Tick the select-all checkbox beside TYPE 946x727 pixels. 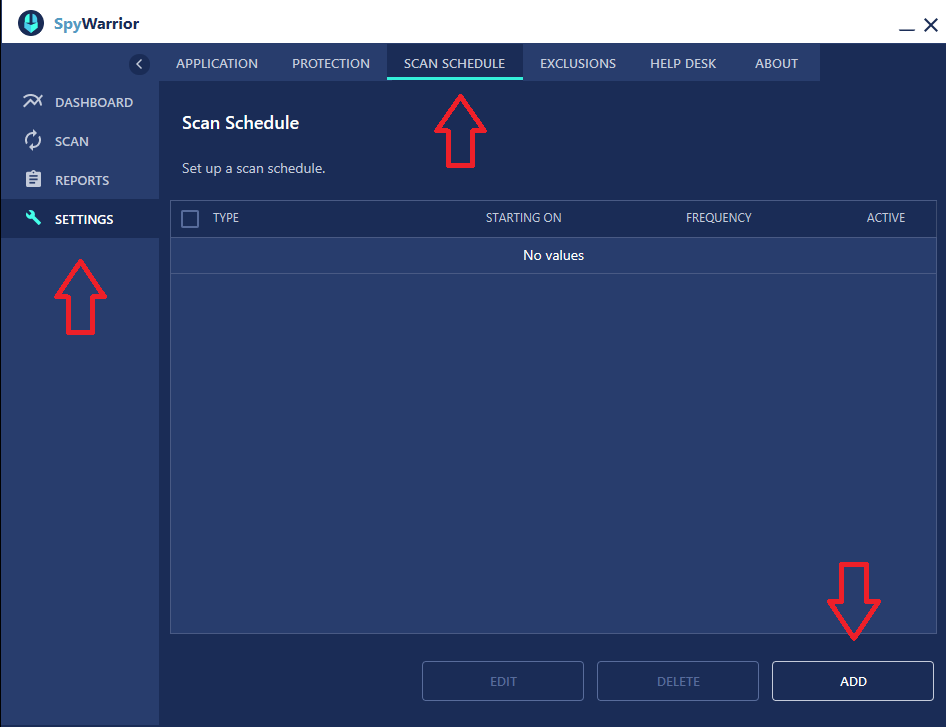pos(190,218)
